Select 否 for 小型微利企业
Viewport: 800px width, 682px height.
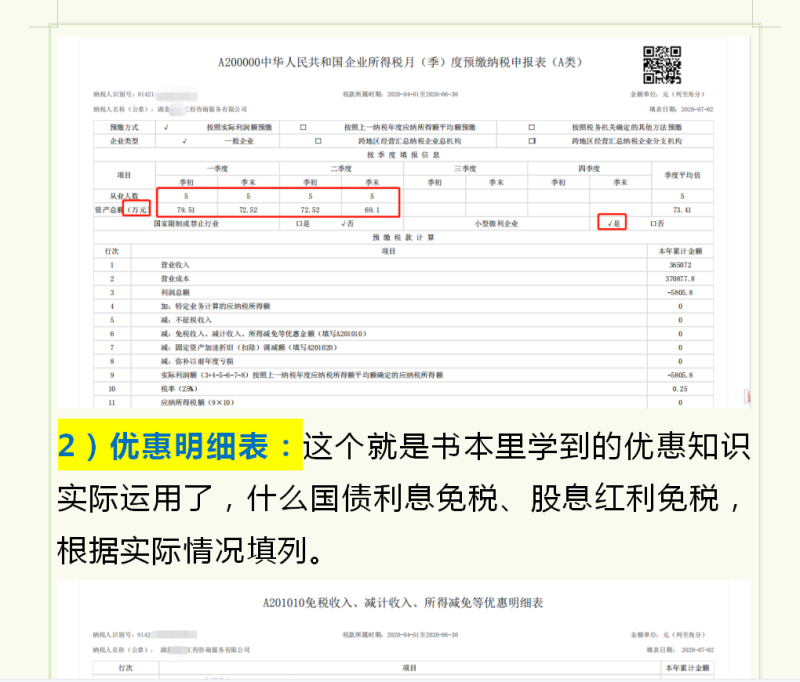pyautogui.click(x=655, y=223)
